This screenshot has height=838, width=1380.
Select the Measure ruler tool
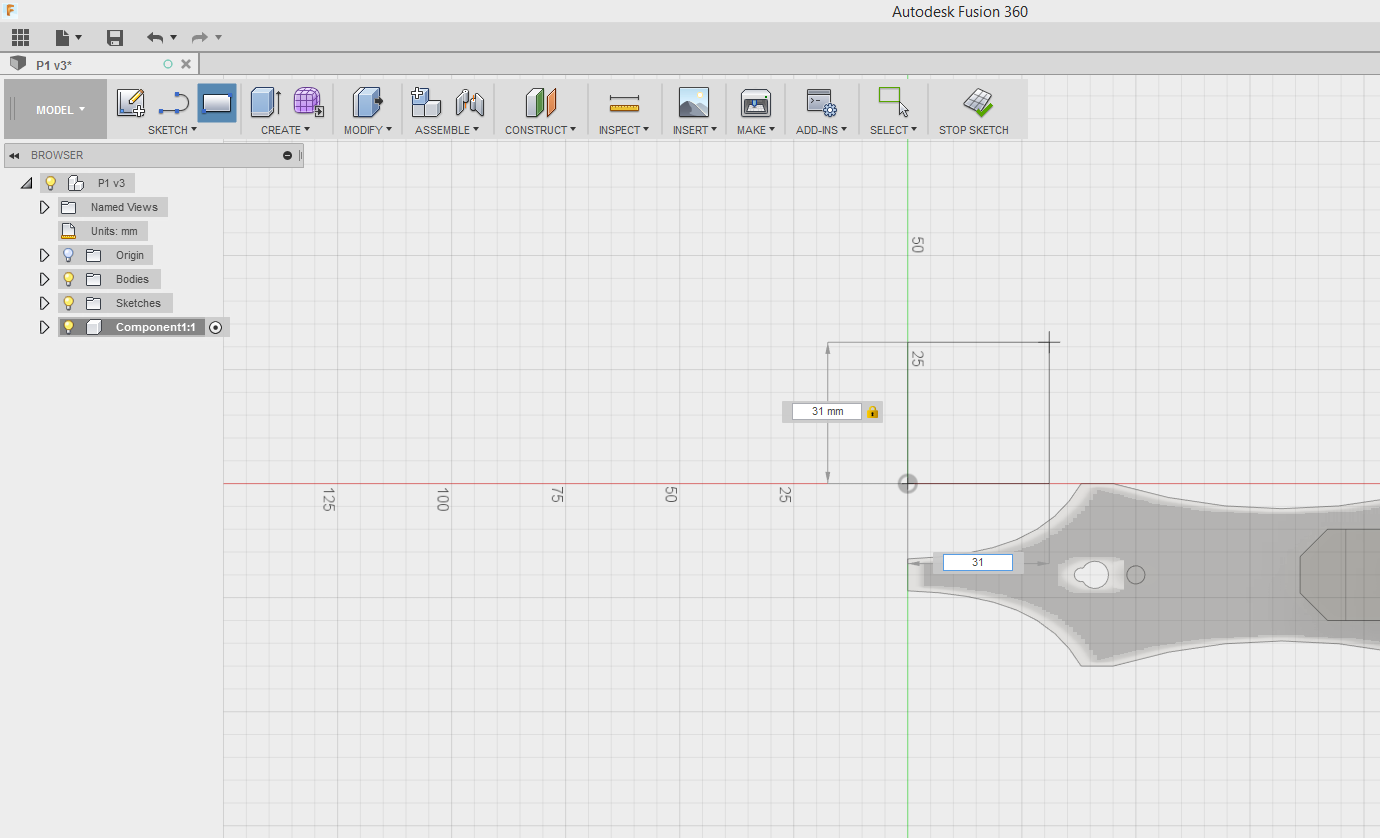(x=624, y=102)
